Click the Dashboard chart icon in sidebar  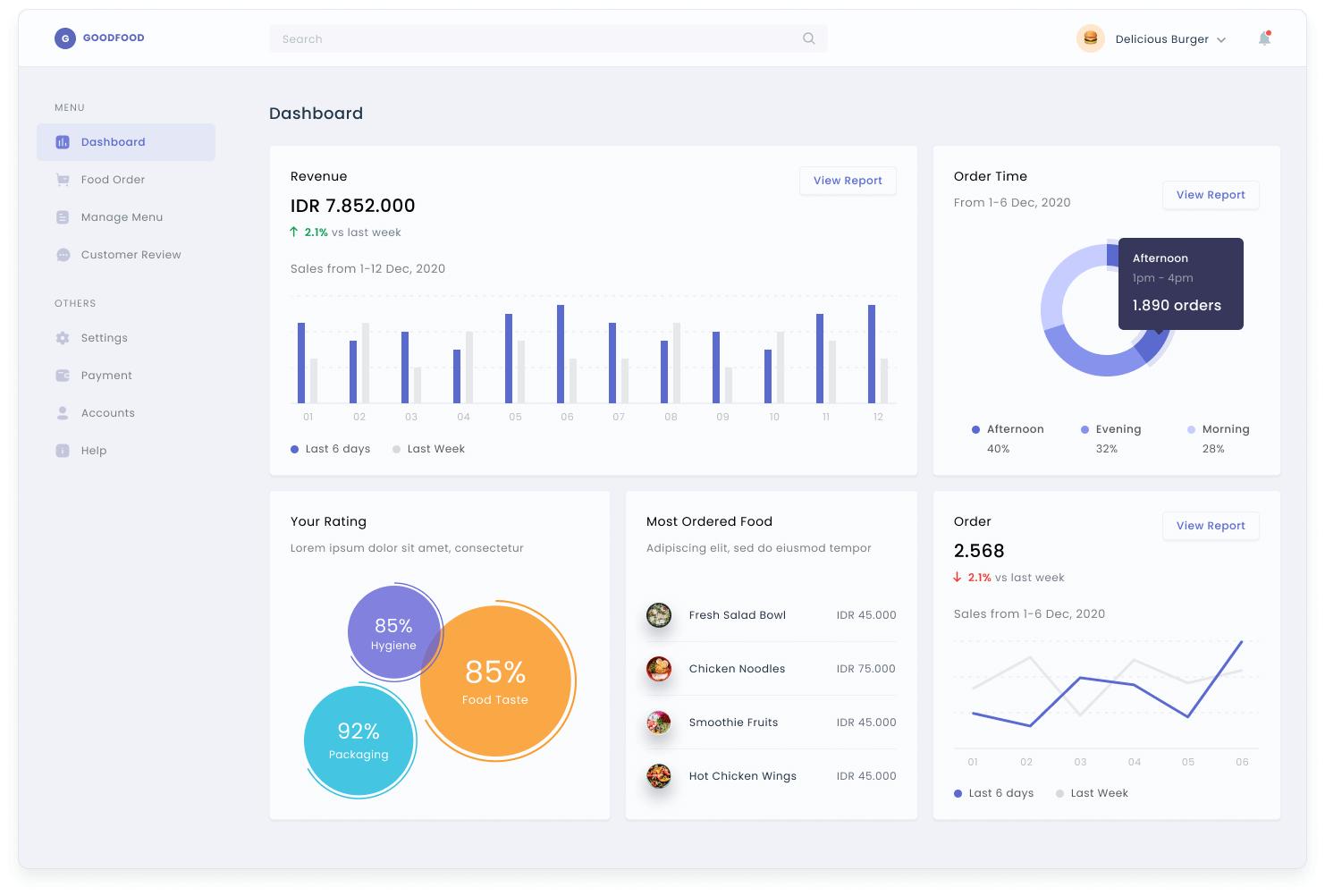(63, 142)
